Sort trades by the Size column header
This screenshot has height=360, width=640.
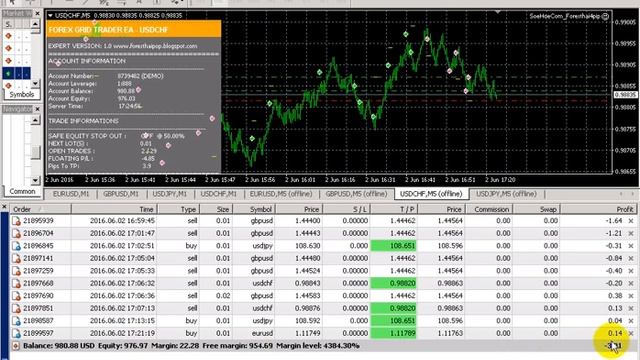click(x=216, y=209)
